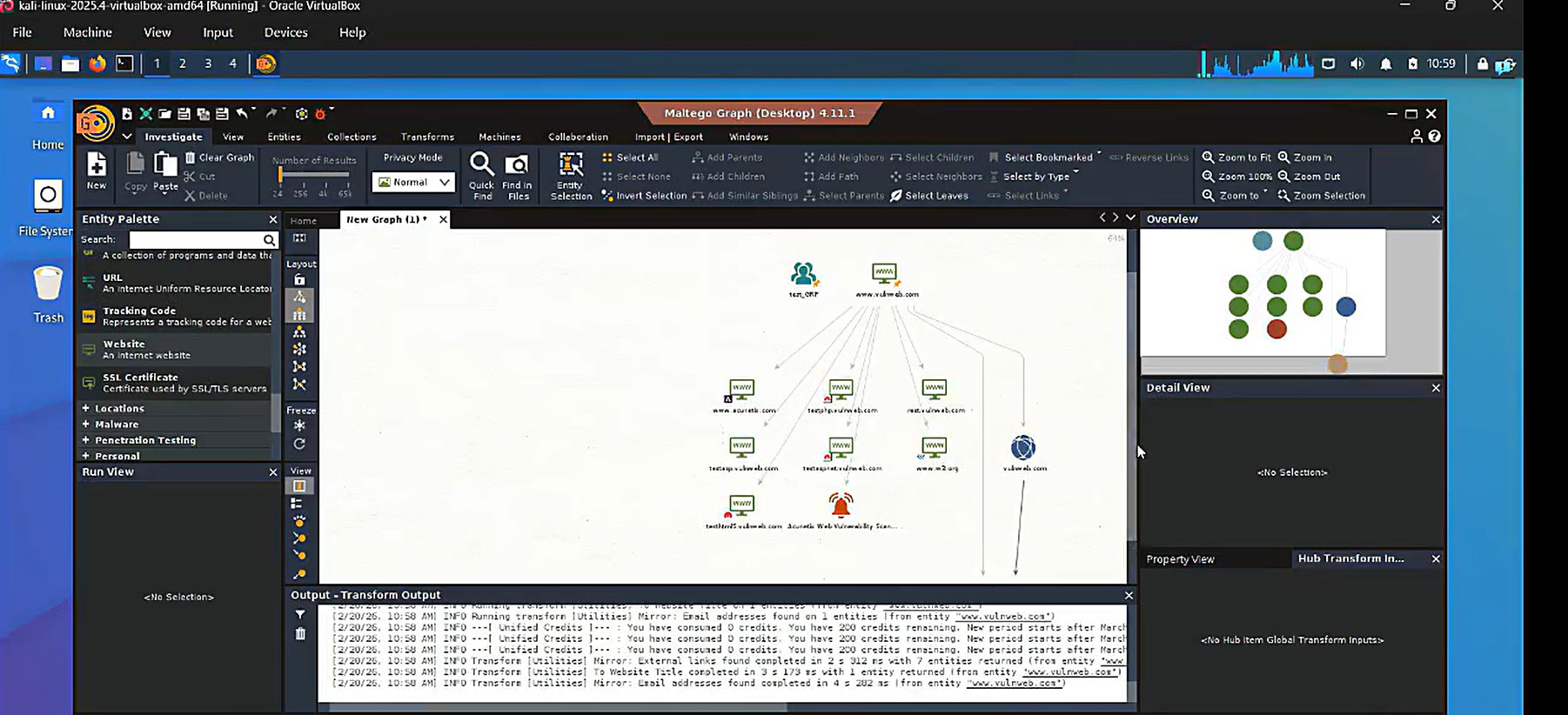Expand the ribbon collapse chevron beside Investigate
1568x715 pixels.
pyautogui.click(x=127, y=137)
